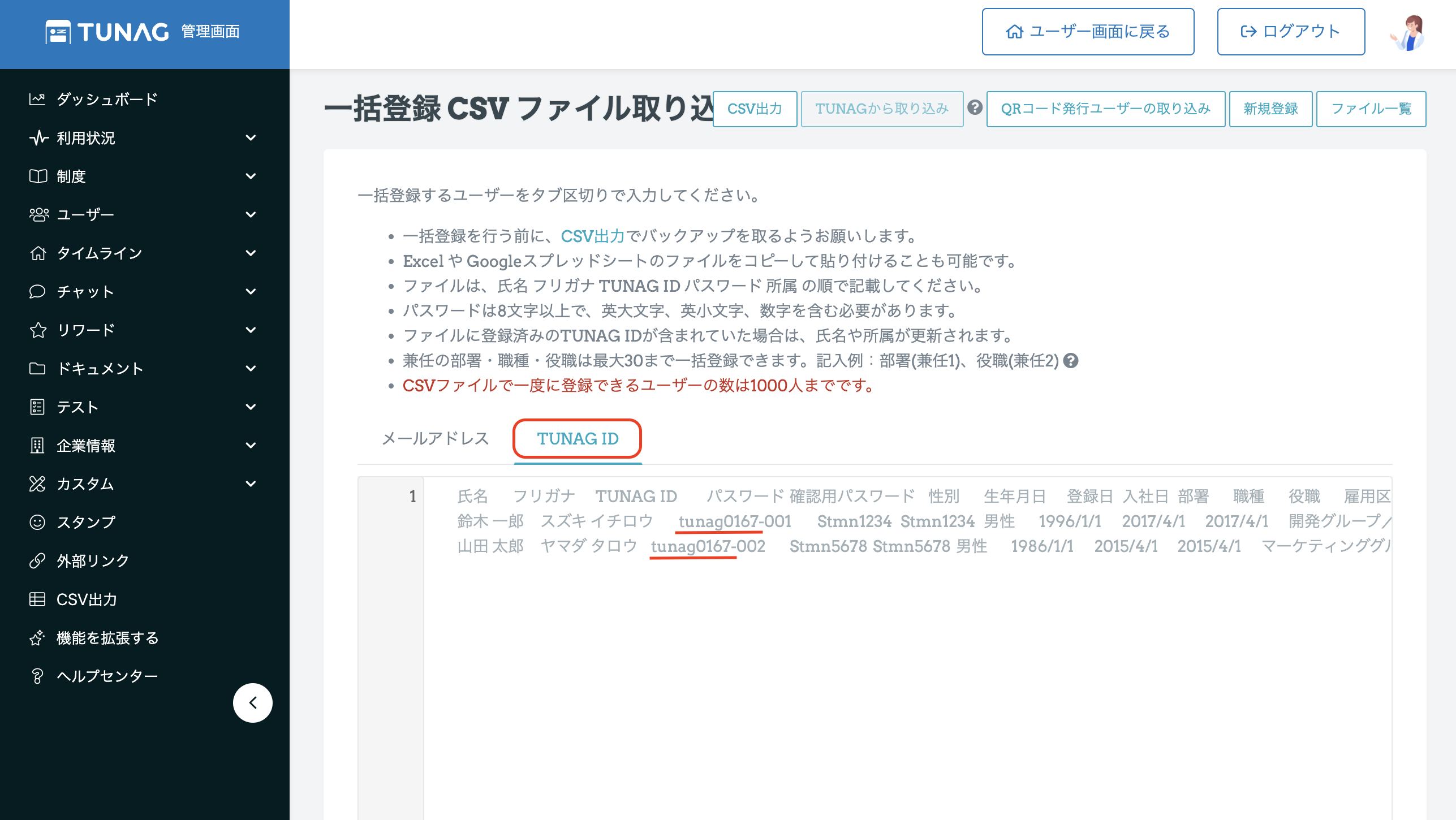The image size is (1456, 820).
Task: Expand the リワード menu chevron
Action: point(251,330)
